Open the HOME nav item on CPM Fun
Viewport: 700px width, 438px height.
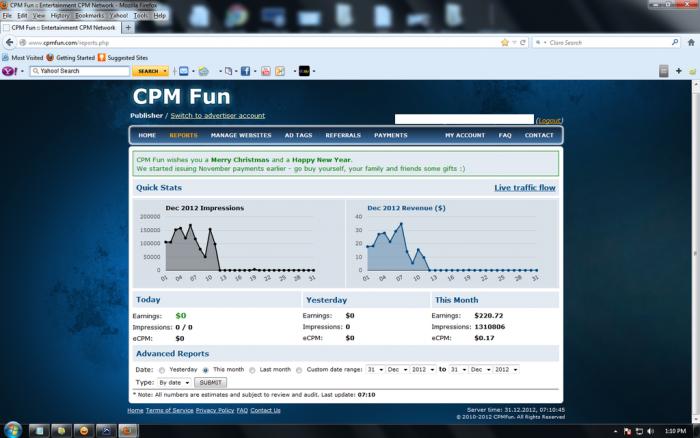pyautogui.click(x=147, y=135)
